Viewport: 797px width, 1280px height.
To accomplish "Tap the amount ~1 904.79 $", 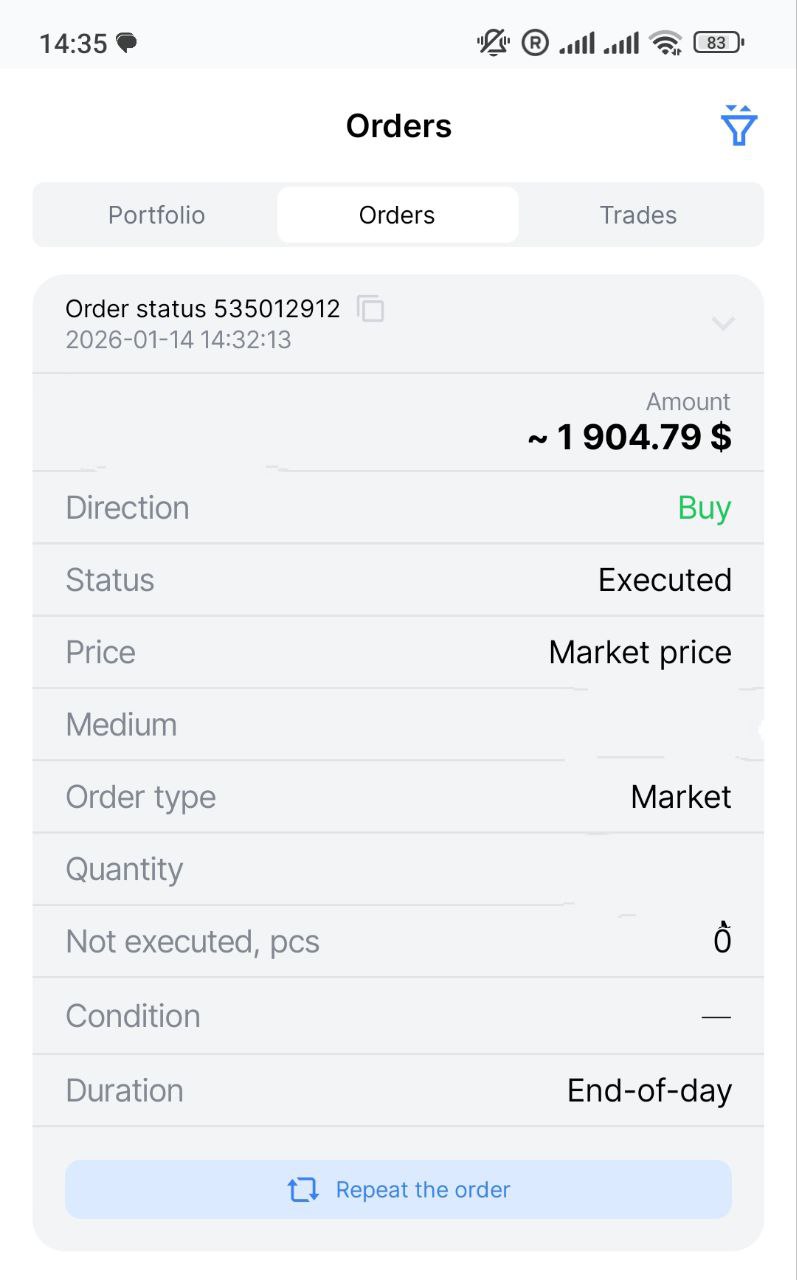I will (629, 437).
